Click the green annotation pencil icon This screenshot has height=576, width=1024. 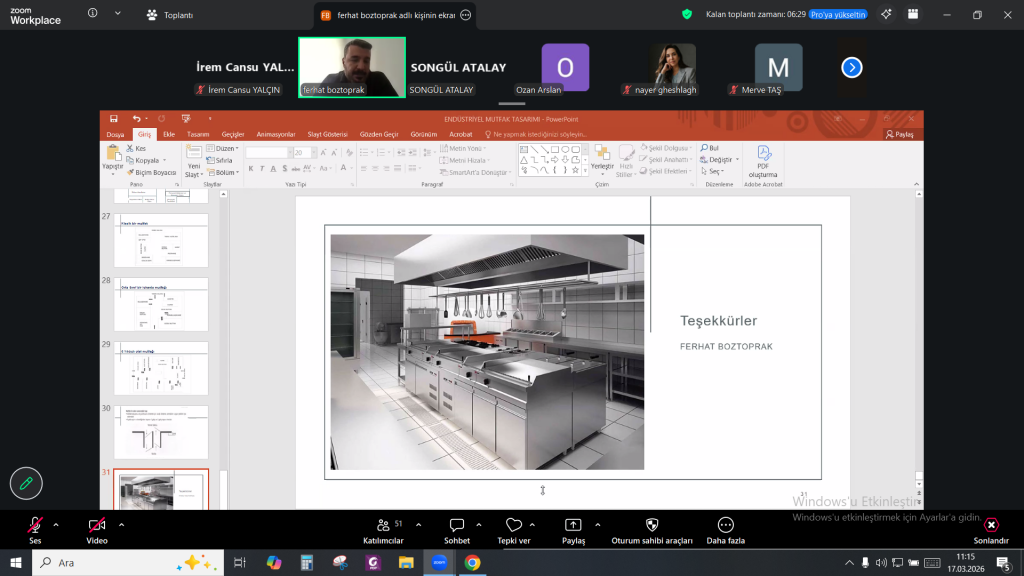(x=26, y=483)
